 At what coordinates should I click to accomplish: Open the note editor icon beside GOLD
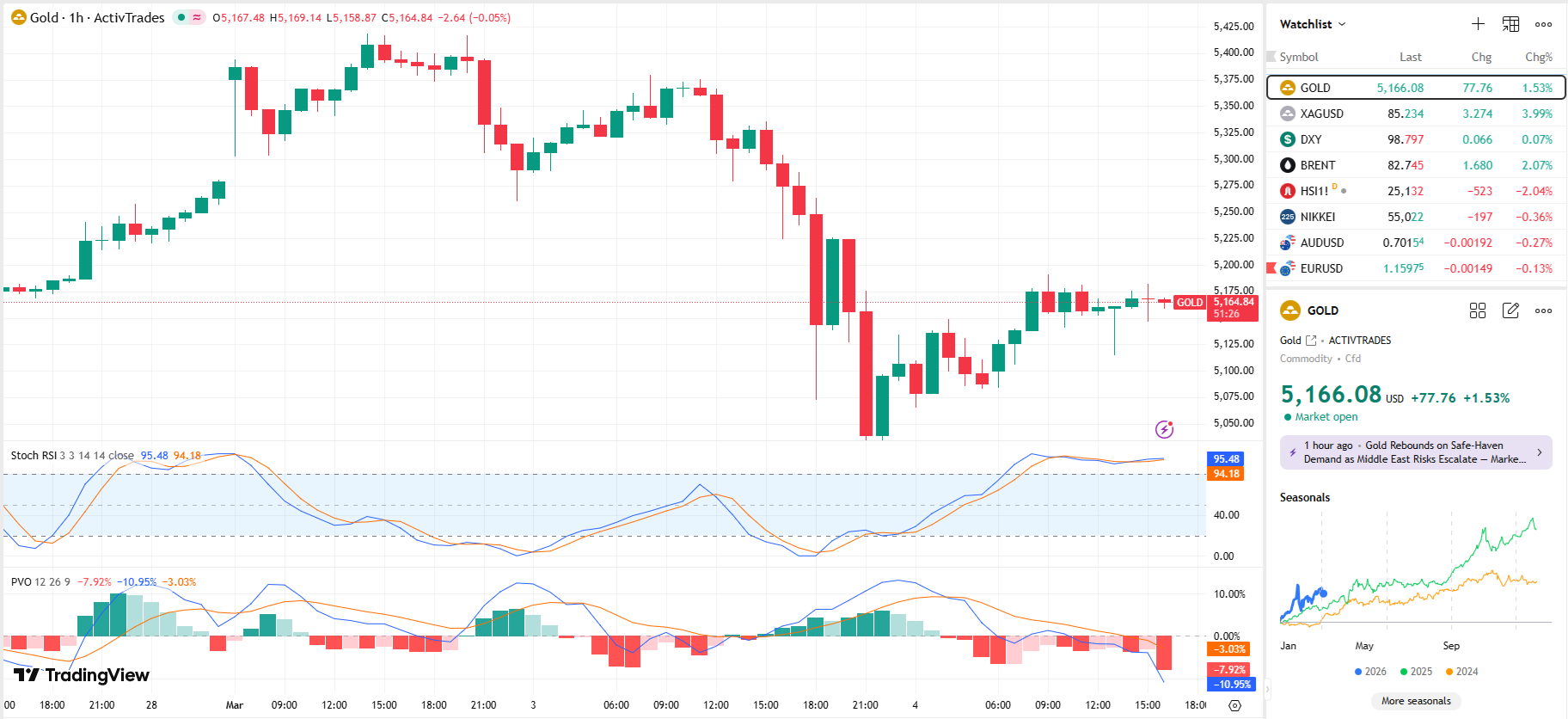pyautogui.click(x=1510, y=310)
